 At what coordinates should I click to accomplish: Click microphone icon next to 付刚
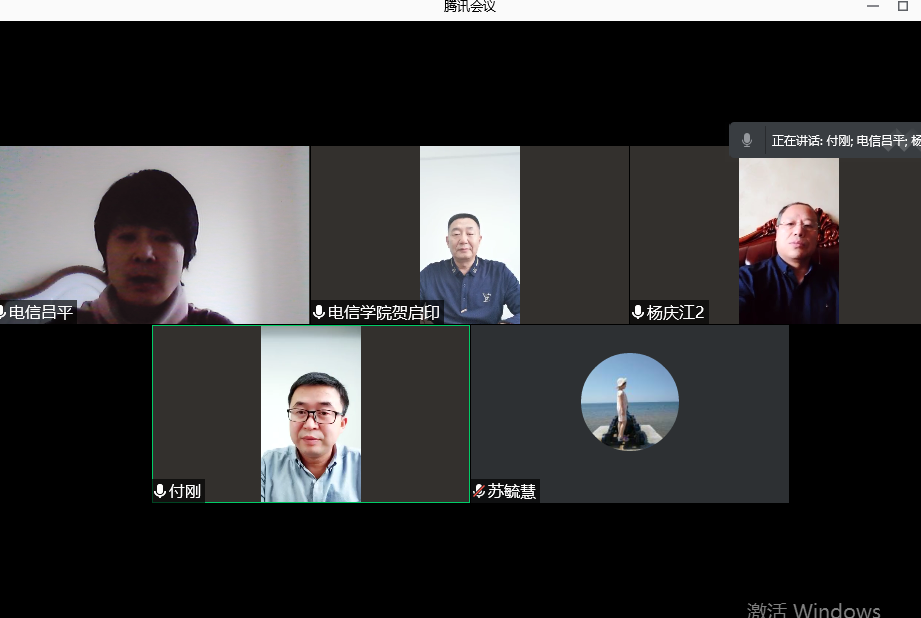pos(160,491)
